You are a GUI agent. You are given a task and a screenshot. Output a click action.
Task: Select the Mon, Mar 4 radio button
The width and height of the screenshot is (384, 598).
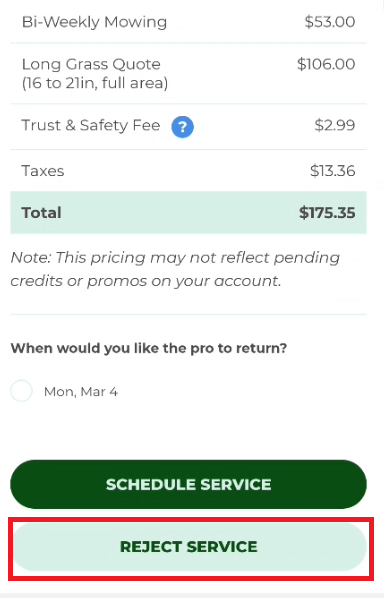point(21,391)
